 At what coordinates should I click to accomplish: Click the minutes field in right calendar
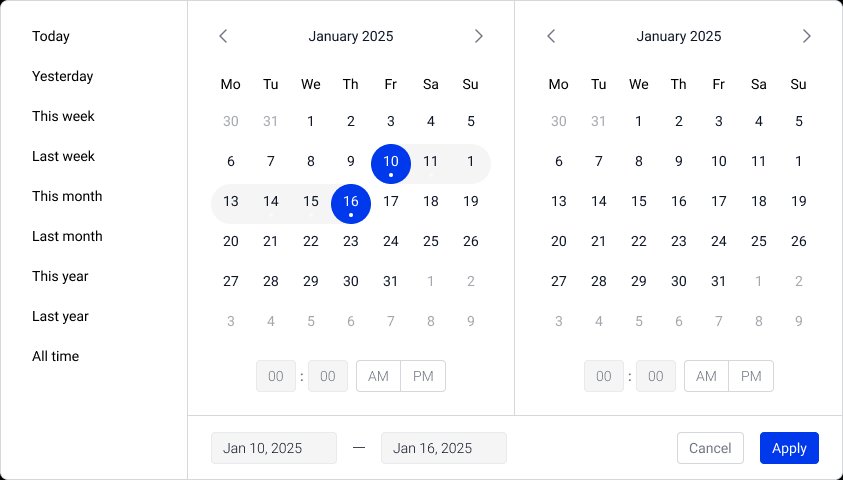pyautogui.click(x=655, y=376)
